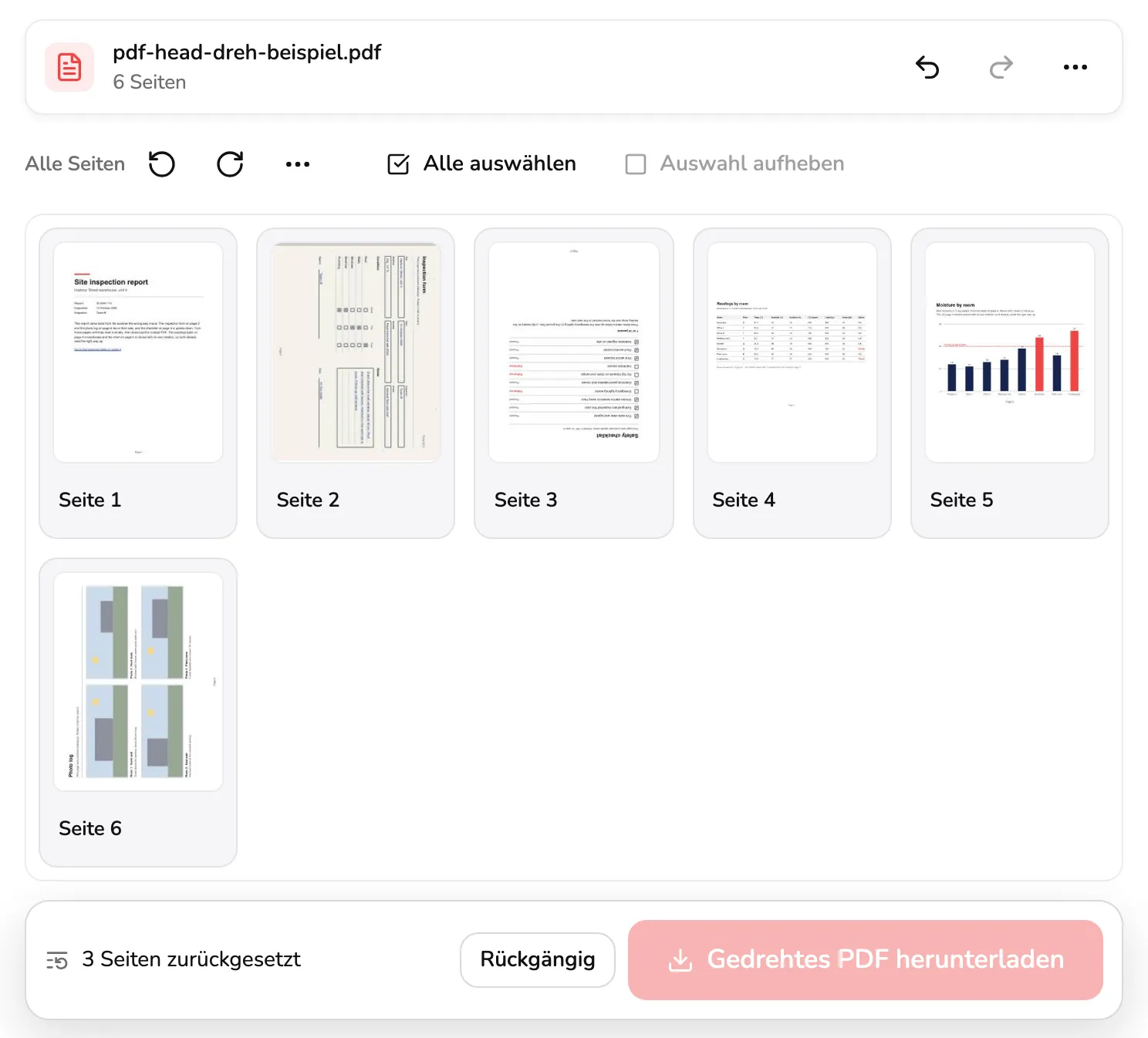Click the red PDF file icon
The height and width of the screenshot is (1038, 1148).
pos(69,67)
